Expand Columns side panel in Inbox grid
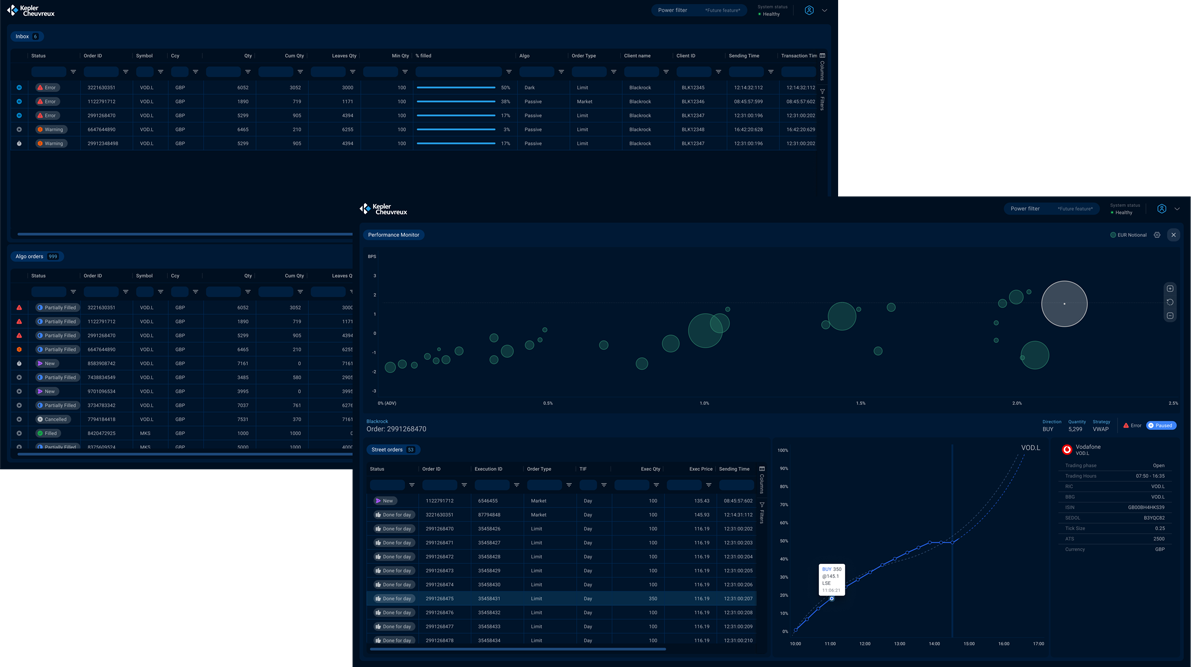 pyautogui.click(x=822, y=68)
